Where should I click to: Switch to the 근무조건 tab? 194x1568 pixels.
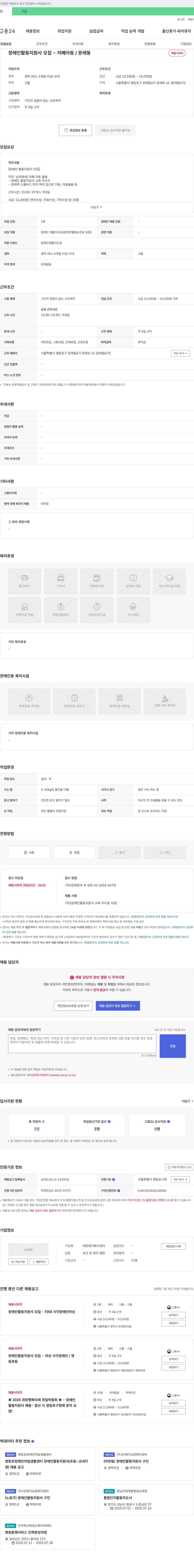[42, 44]
